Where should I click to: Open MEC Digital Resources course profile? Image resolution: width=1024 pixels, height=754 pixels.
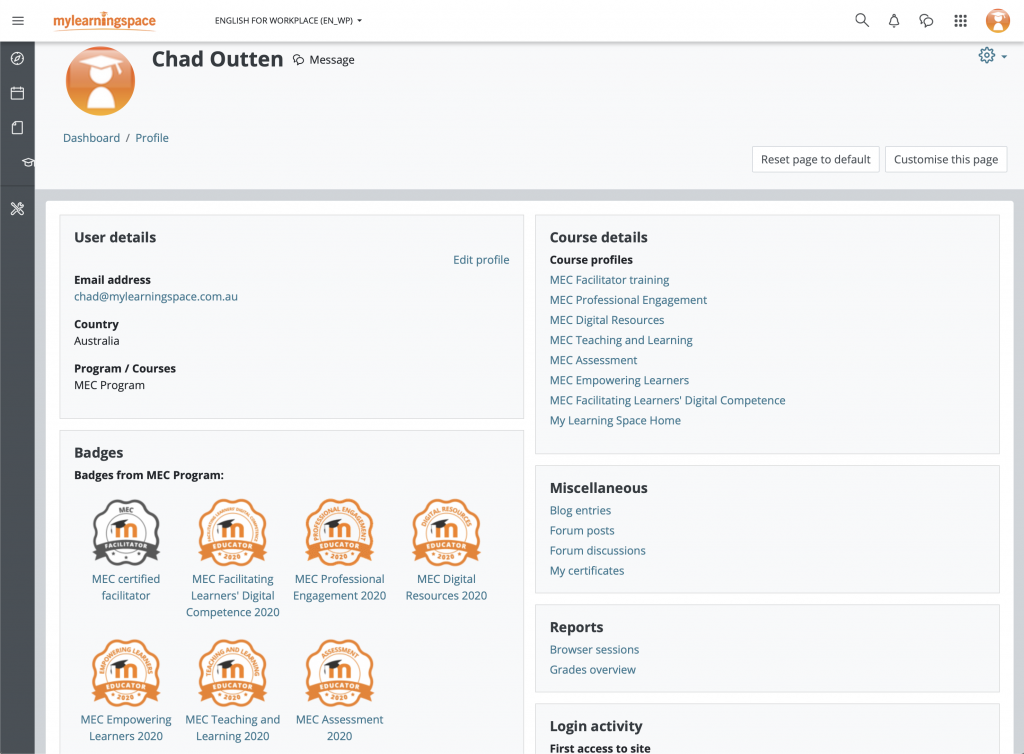(607, 321)
